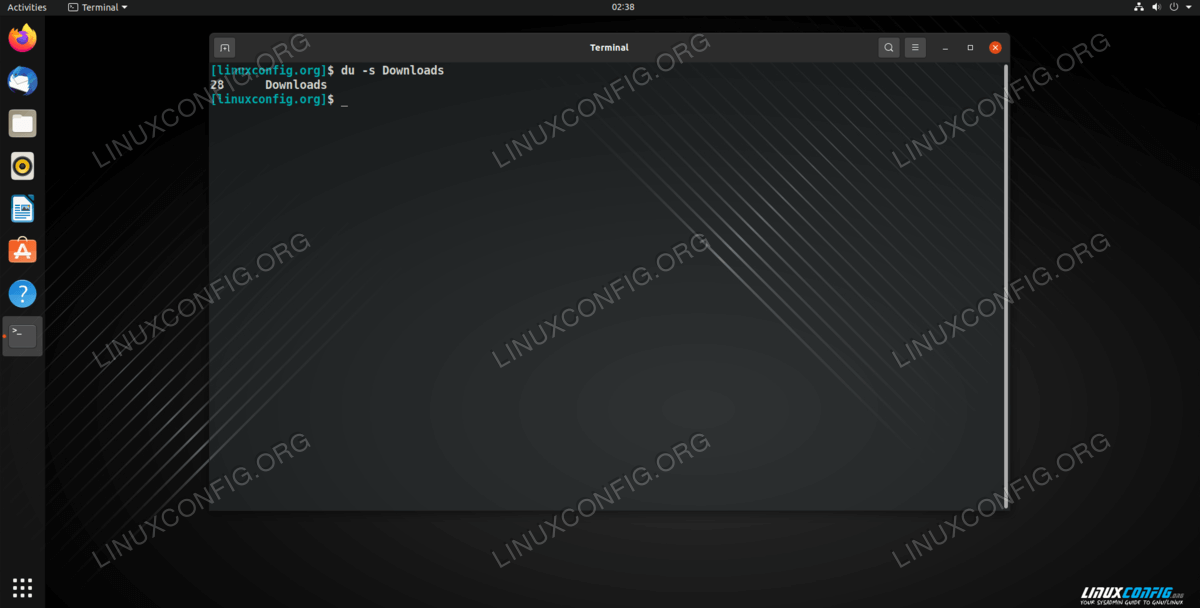Screen dimensions: 1200x608
Task: Show Applications grid
Action: point(22,587)
